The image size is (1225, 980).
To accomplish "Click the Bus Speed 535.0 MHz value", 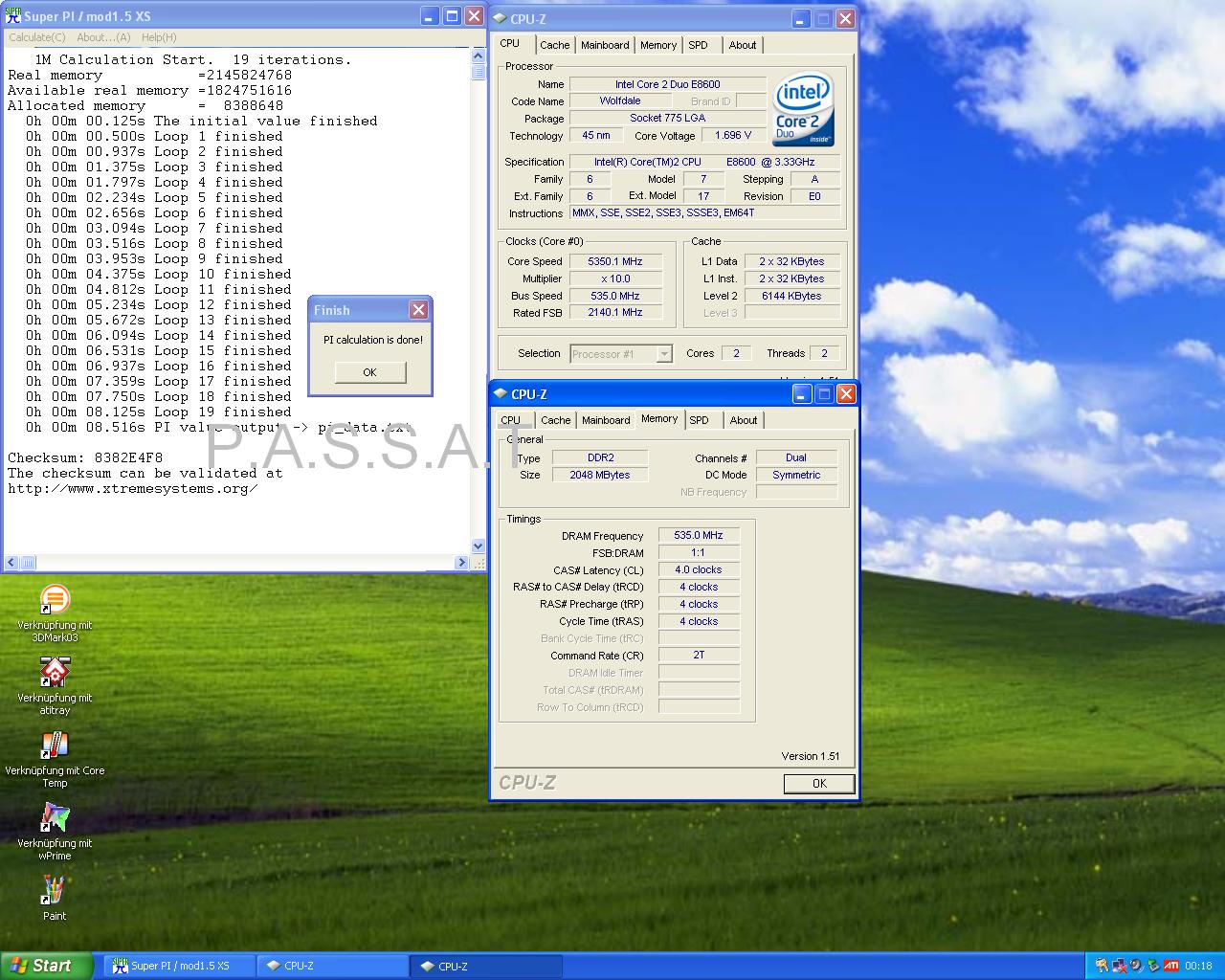I will [615, 296].
